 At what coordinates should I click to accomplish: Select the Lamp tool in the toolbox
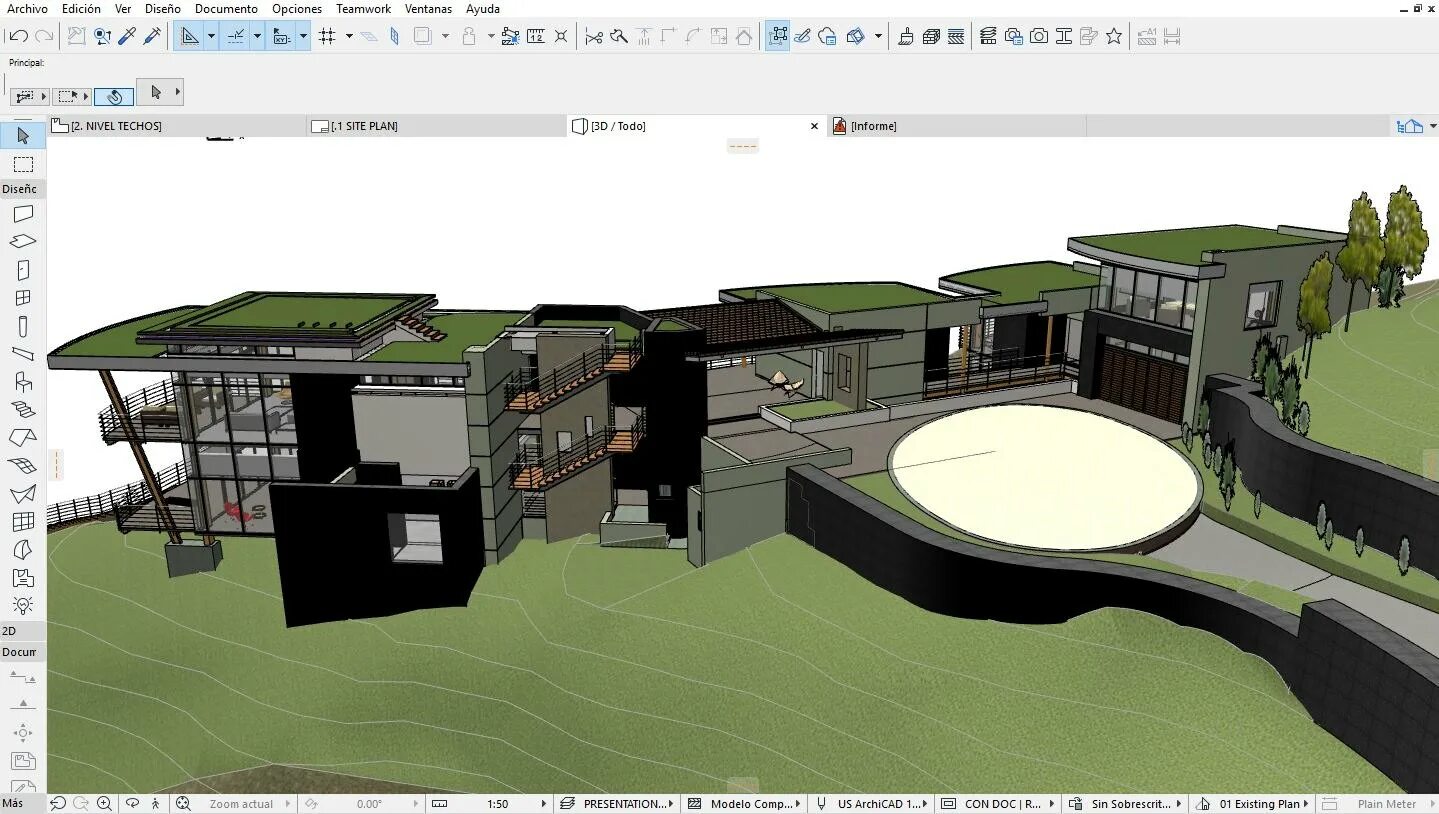tap(23, 605)
